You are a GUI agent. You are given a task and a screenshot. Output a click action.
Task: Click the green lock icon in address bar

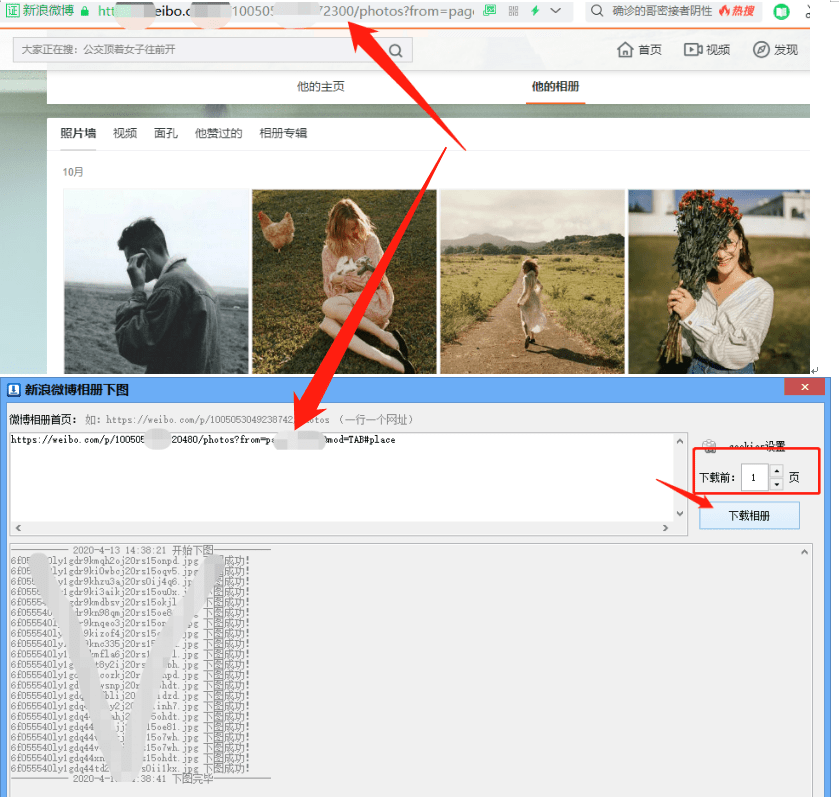pyautogui.click(x=85, y=11)
